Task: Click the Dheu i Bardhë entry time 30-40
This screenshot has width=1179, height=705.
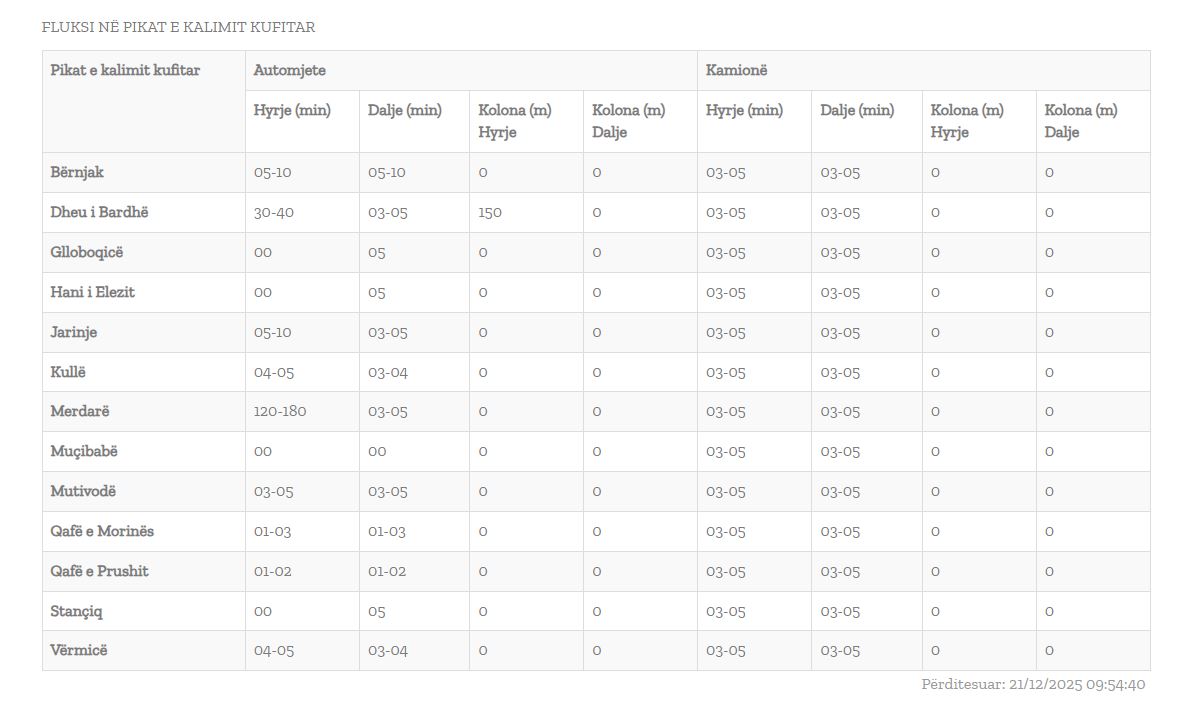Action: [274, 212]
